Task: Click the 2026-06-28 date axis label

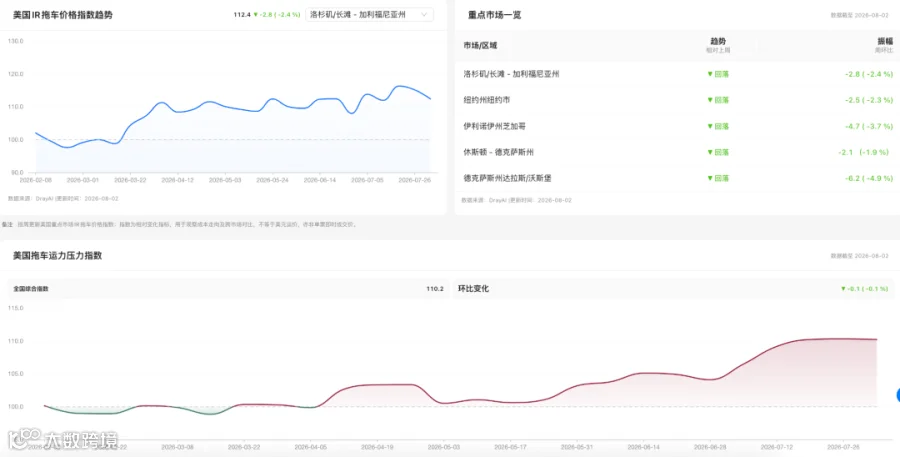Action: [710, 447]
